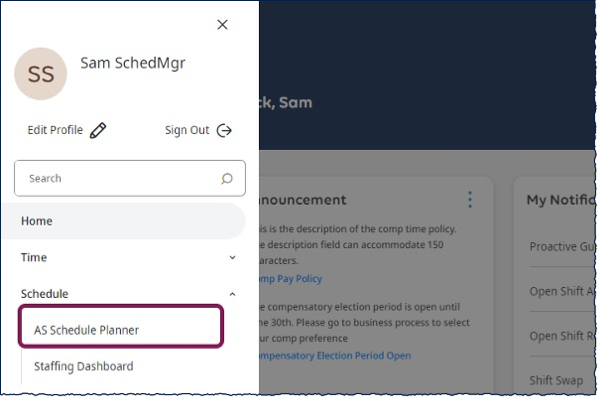The image size is (598, 397).
Task: Open Compensatory Election Period Open link
Action: (335, 355)
